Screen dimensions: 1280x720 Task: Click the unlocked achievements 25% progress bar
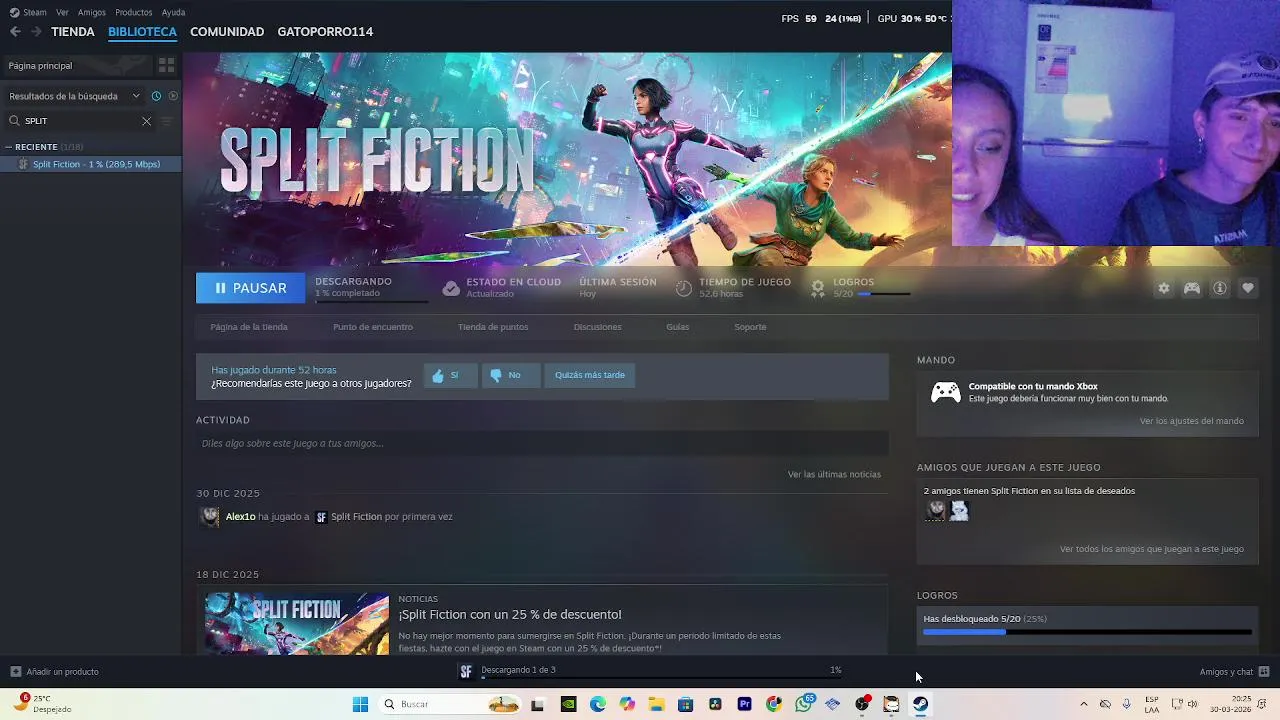point(1087,632)
